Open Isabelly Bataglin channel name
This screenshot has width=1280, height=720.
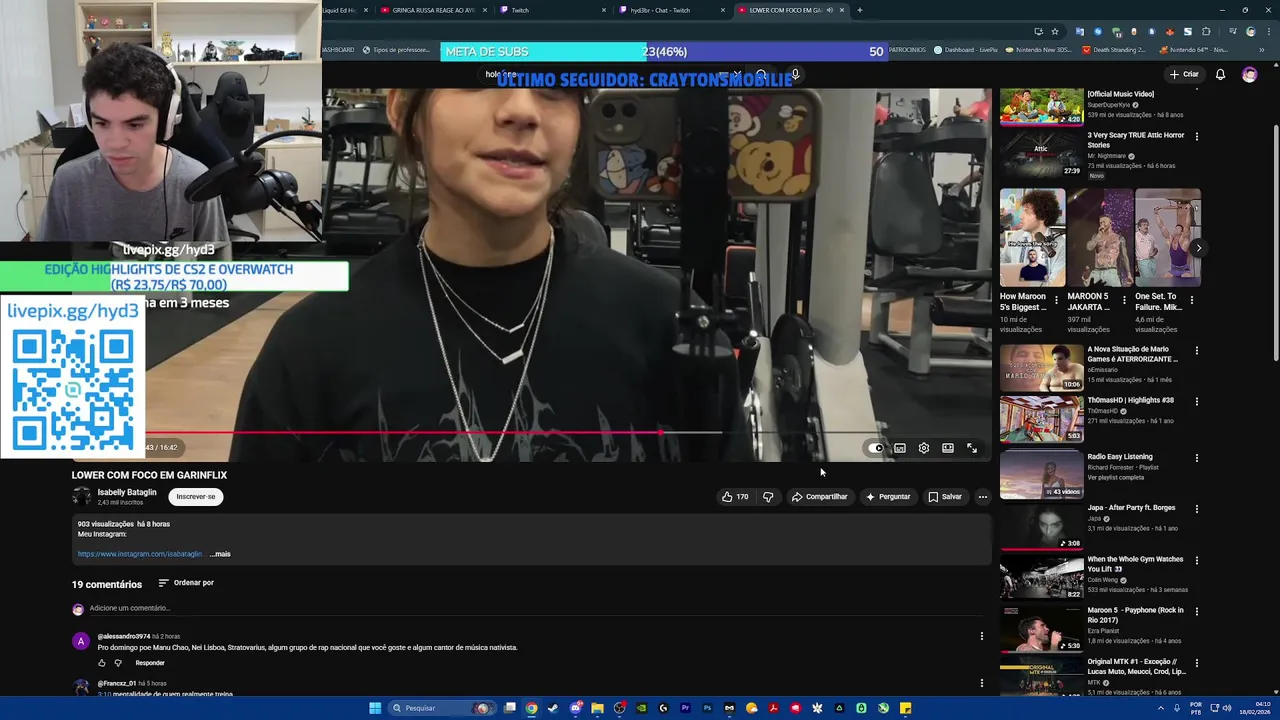[x=127, y=493]
